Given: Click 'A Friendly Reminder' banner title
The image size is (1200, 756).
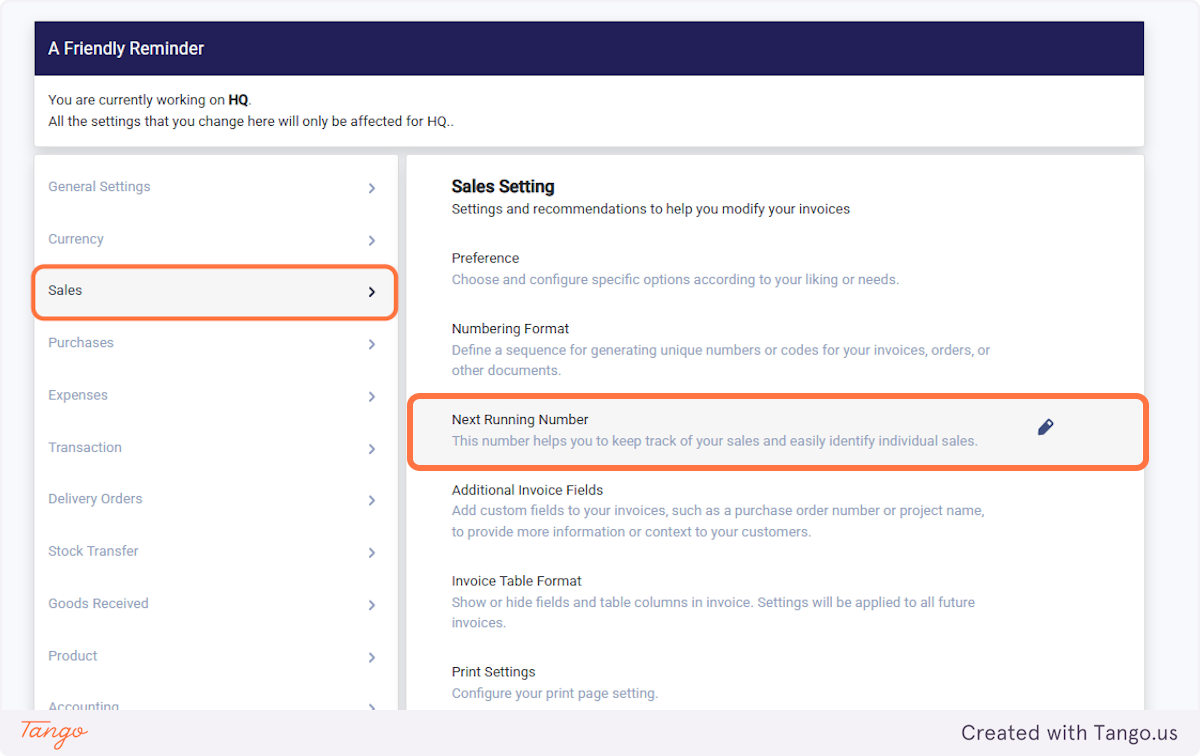Looking at the screenshot, I should click(126, 48).
